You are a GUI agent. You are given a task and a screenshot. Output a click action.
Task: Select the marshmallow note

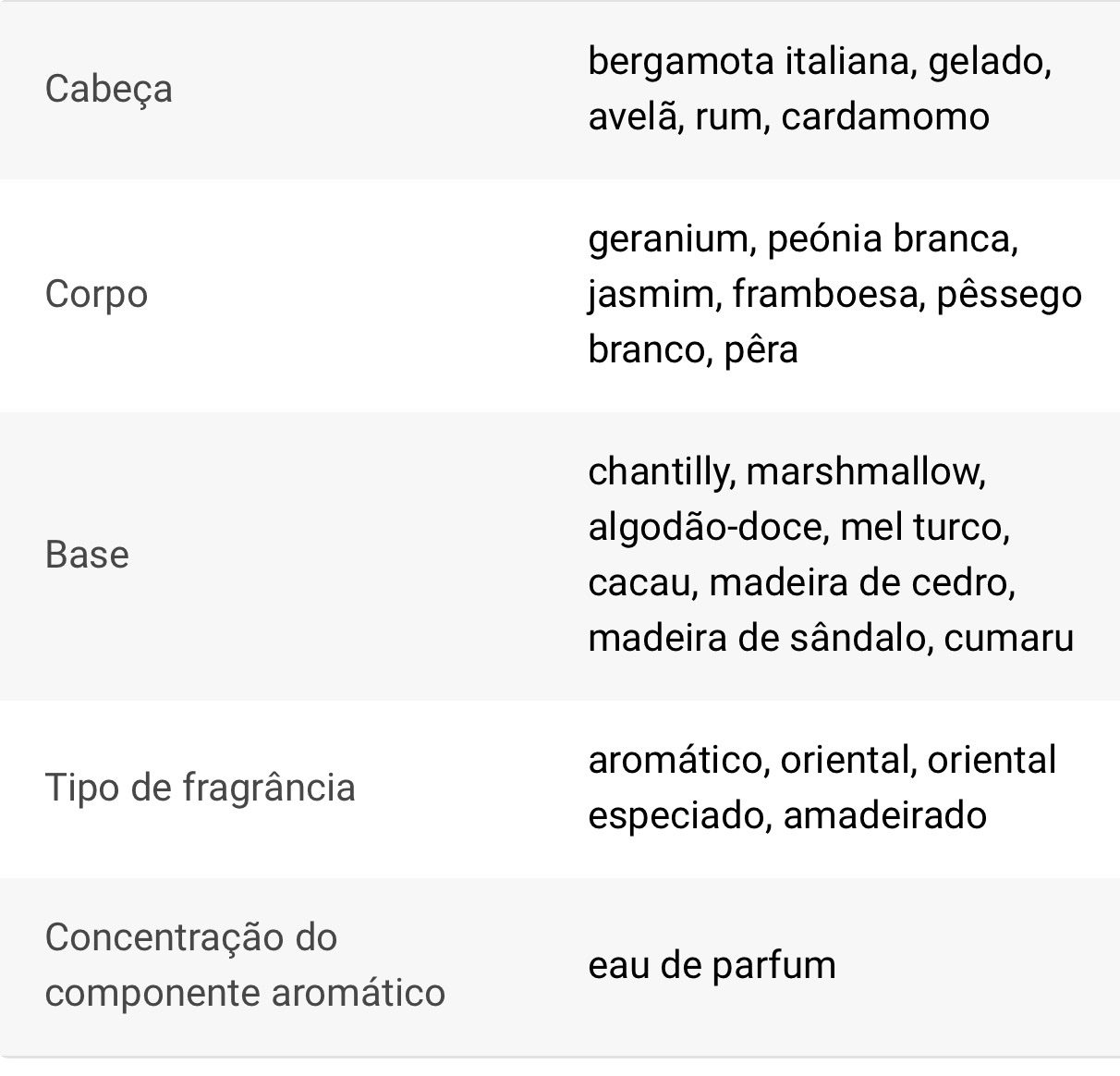(x=865, y=471)
